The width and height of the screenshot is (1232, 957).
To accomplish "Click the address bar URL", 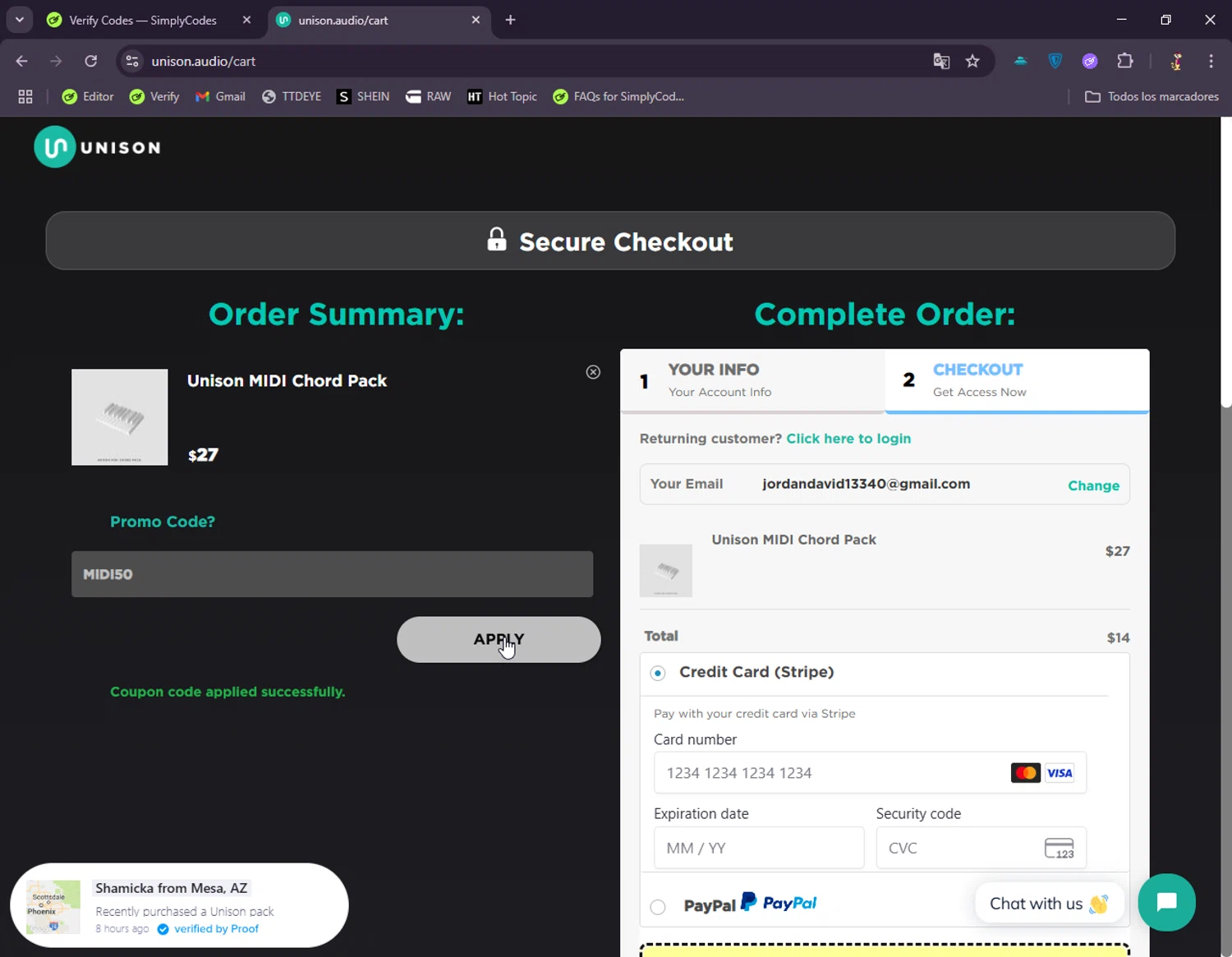I will tap(204, 61).
